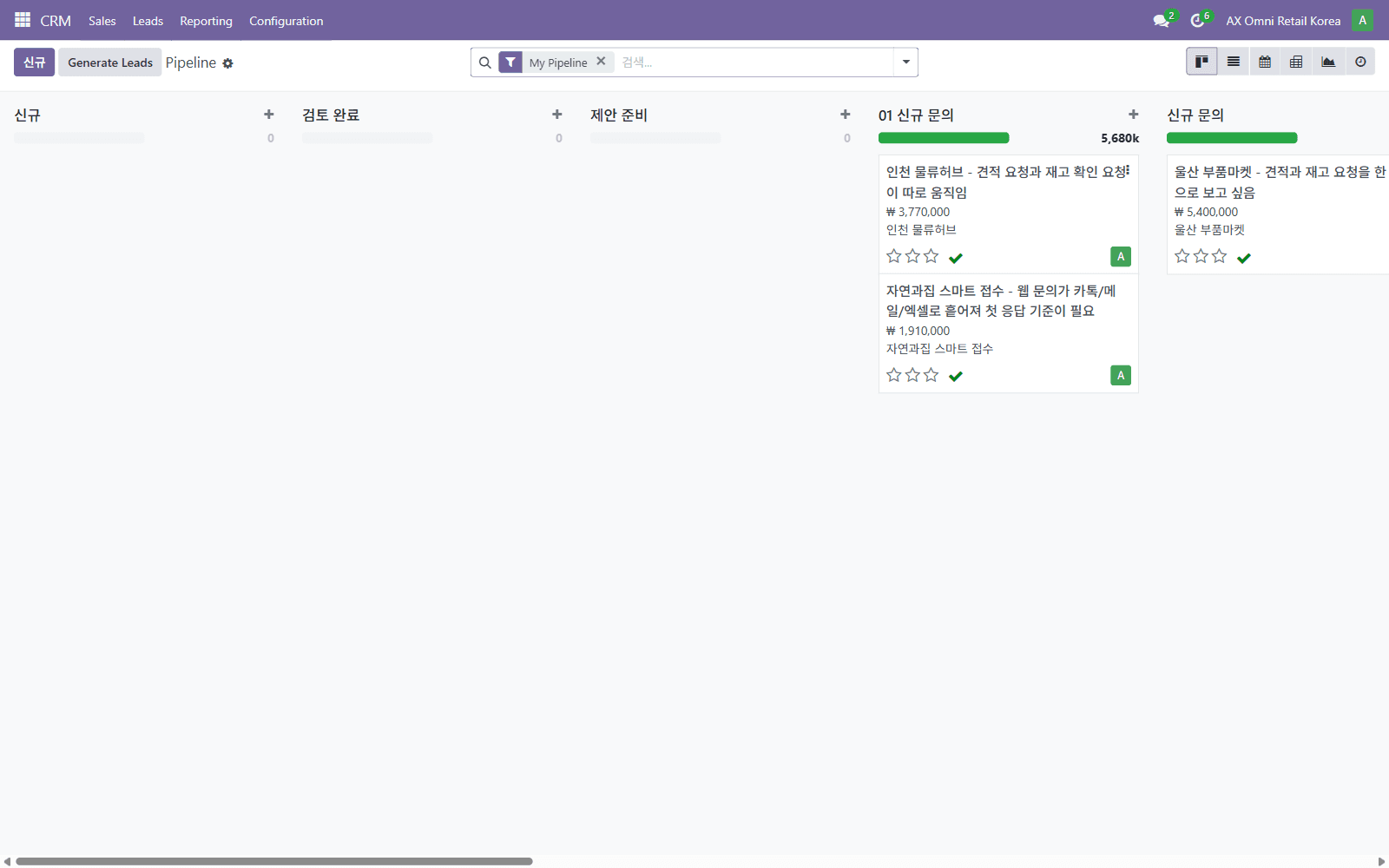Image resolution: width=1389 pixels, height=868 pixels.
Task: Open the messages conversation panel
Action: [1161, 20]
